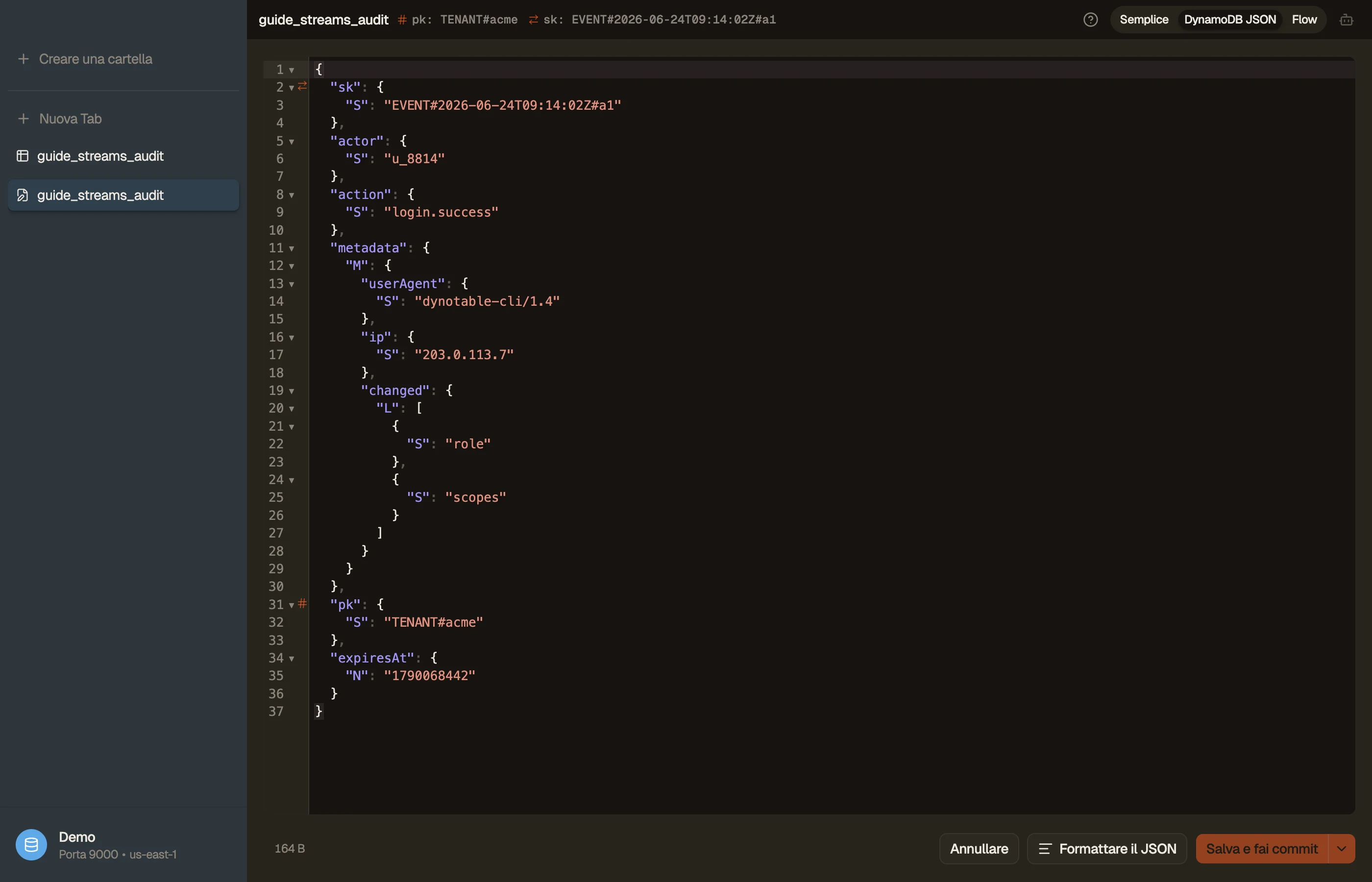Collapse the expiresAt block at line 34
This screenshot has height=882, width=1372.
[x=292, y=659]
